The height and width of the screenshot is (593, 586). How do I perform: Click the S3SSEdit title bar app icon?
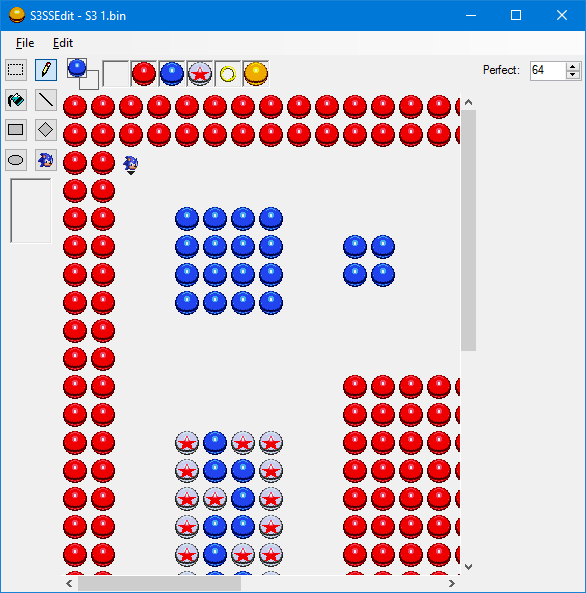pyautogui.click(x=17, y=16)
